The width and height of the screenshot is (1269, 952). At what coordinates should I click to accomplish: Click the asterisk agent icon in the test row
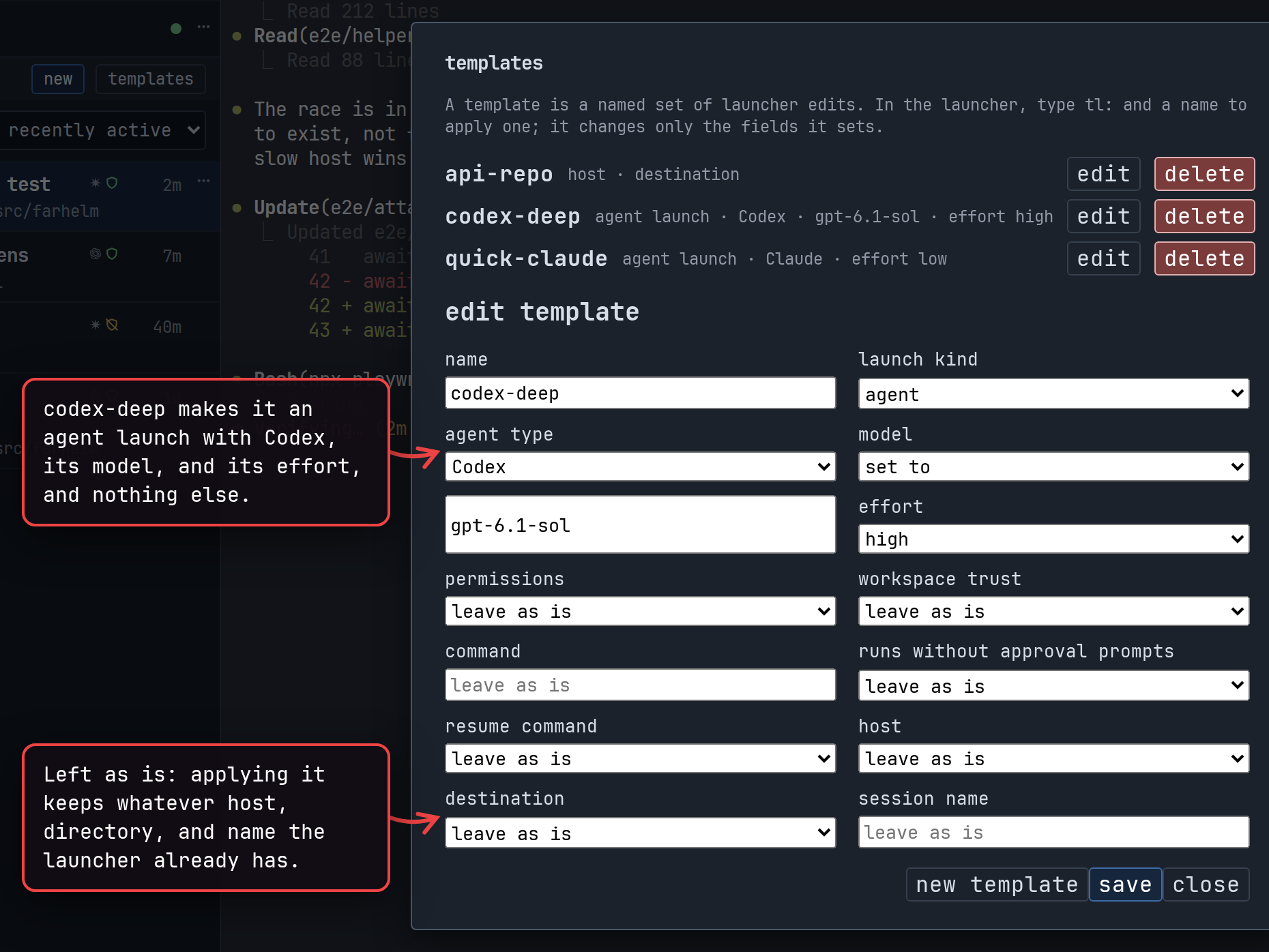[96, 183]
